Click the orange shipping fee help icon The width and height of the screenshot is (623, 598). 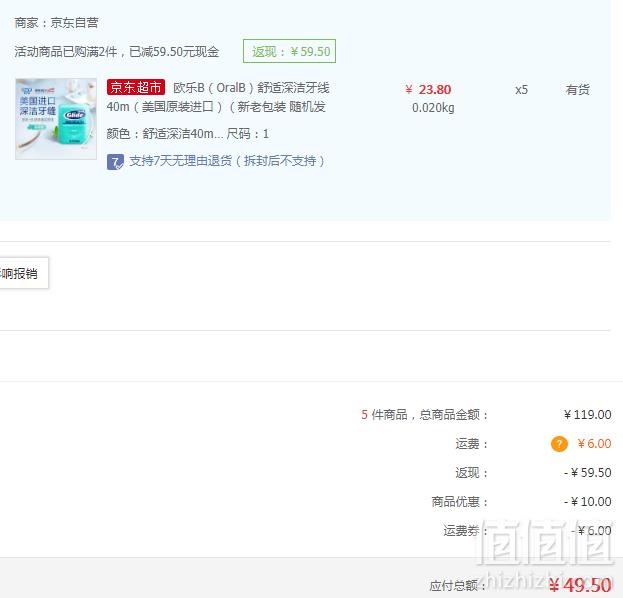559,444
